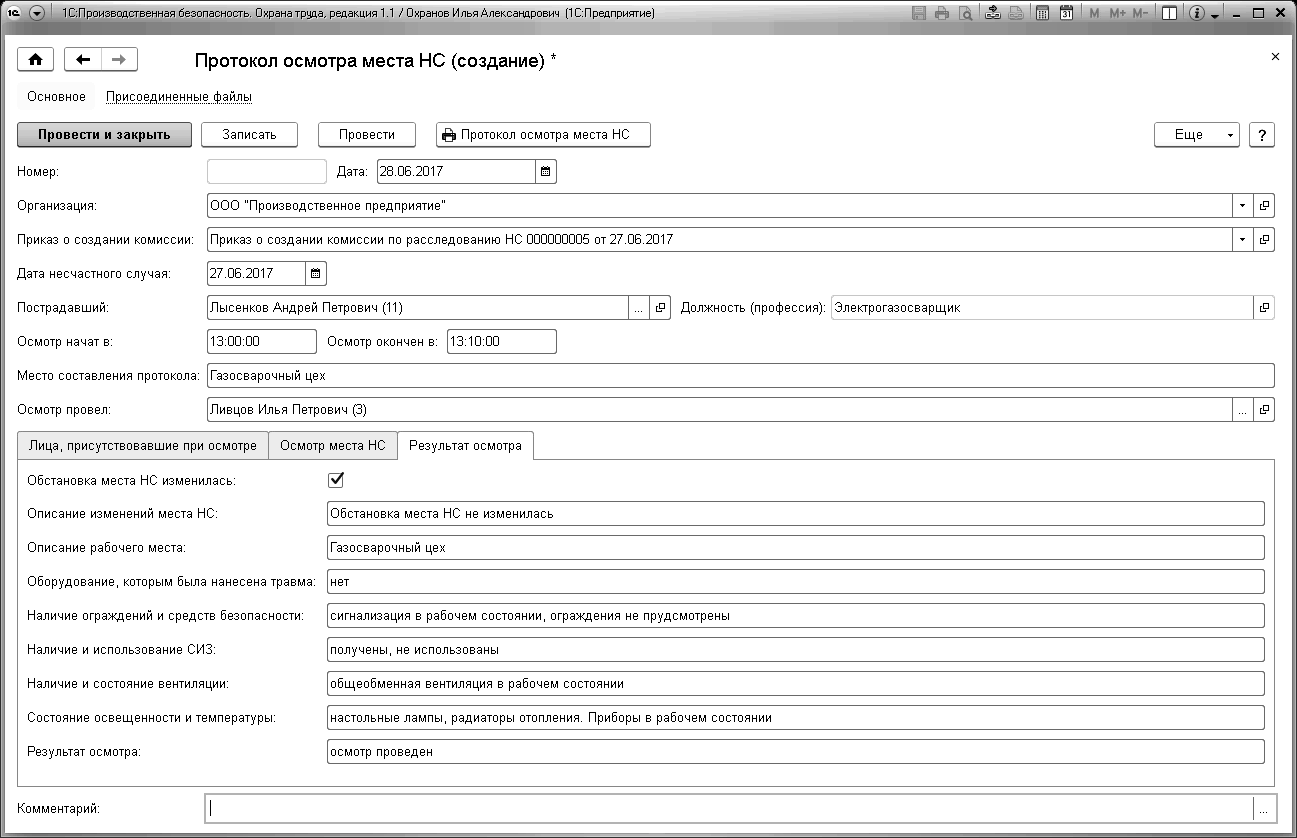Open Должность (профессия) record icon
This screenshot has height=838, width=1297.
coord(1264,308)
